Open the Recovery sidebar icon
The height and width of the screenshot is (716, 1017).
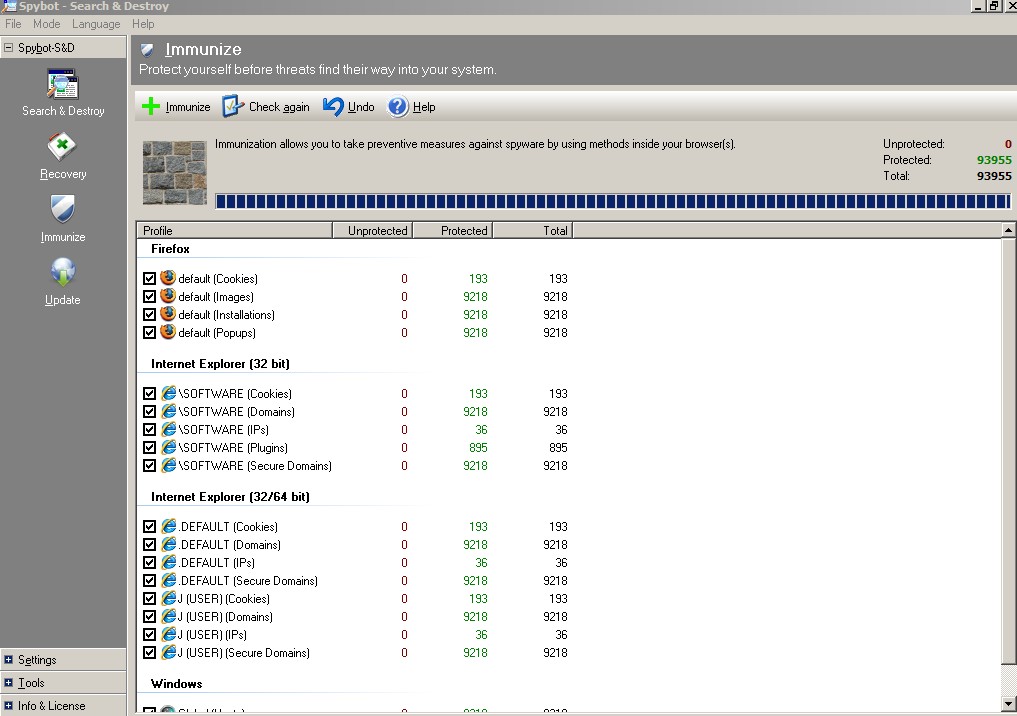tap(62, 147)
